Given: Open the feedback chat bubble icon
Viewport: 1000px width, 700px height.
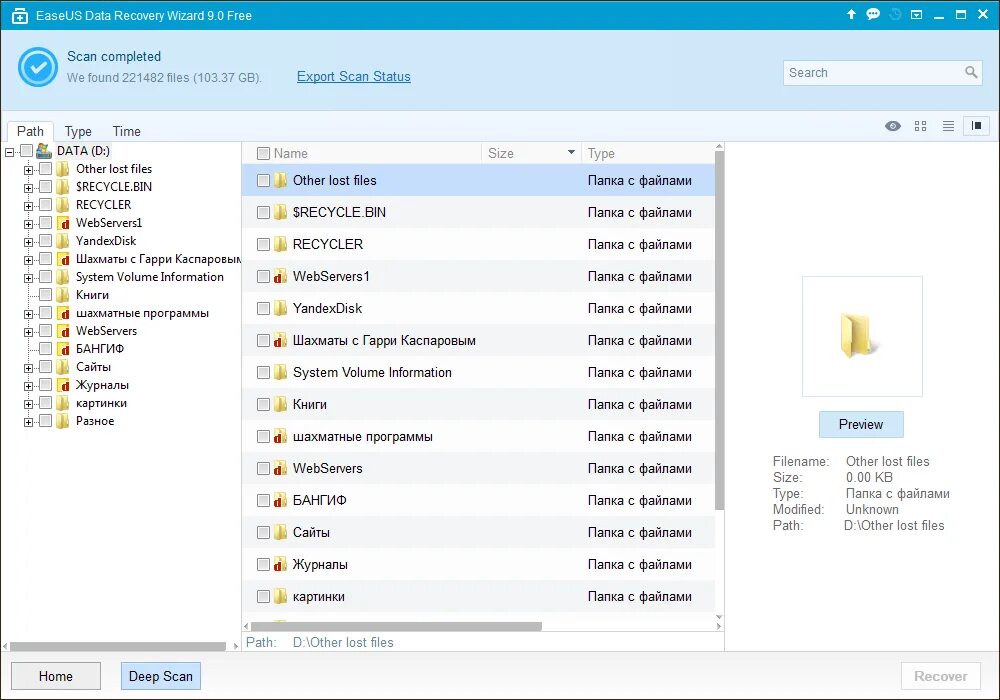Looking at the screenshot, I should click(x=873, y=14).
